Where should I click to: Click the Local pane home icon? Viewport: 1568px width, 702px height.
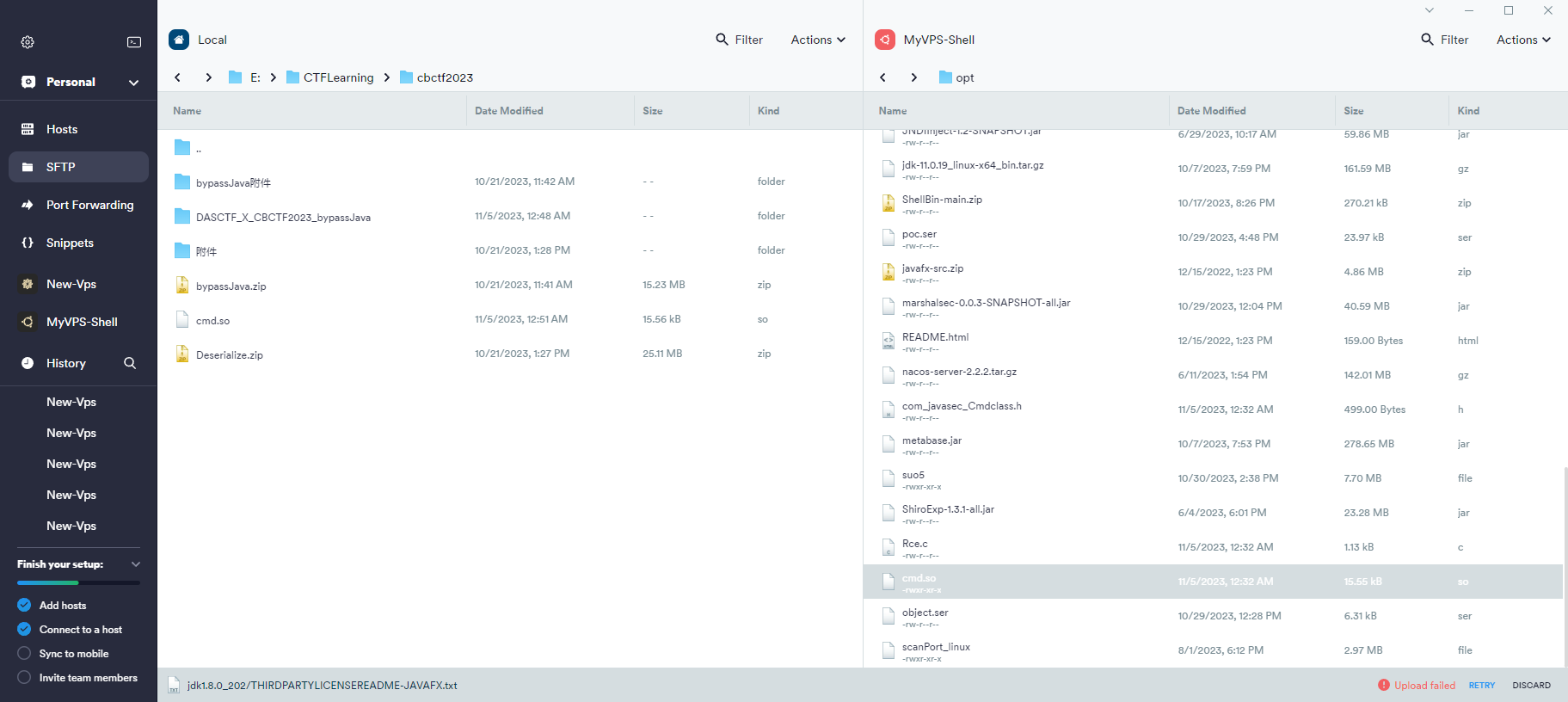(x=179, y=40)
